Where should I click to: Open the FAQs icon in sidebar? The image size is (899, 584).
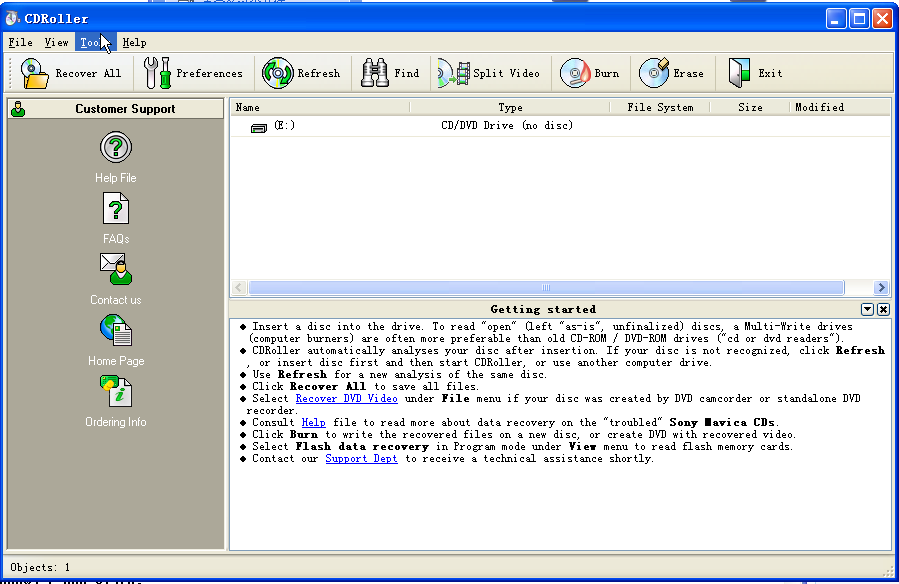coord(116,208)
